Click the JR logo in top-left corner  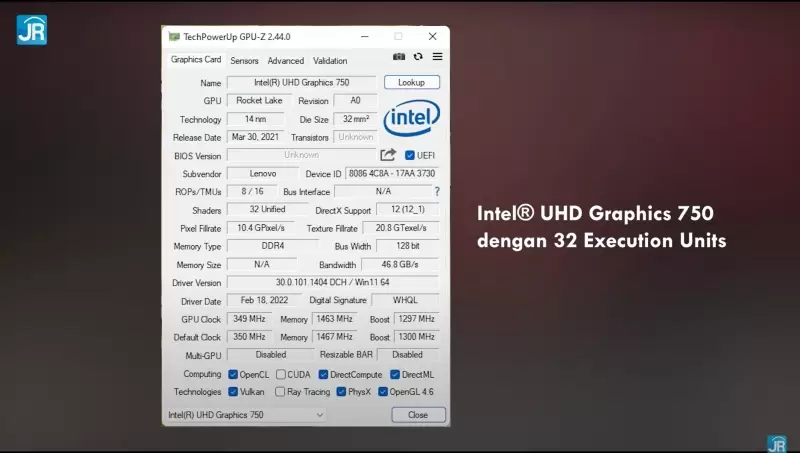32,30
